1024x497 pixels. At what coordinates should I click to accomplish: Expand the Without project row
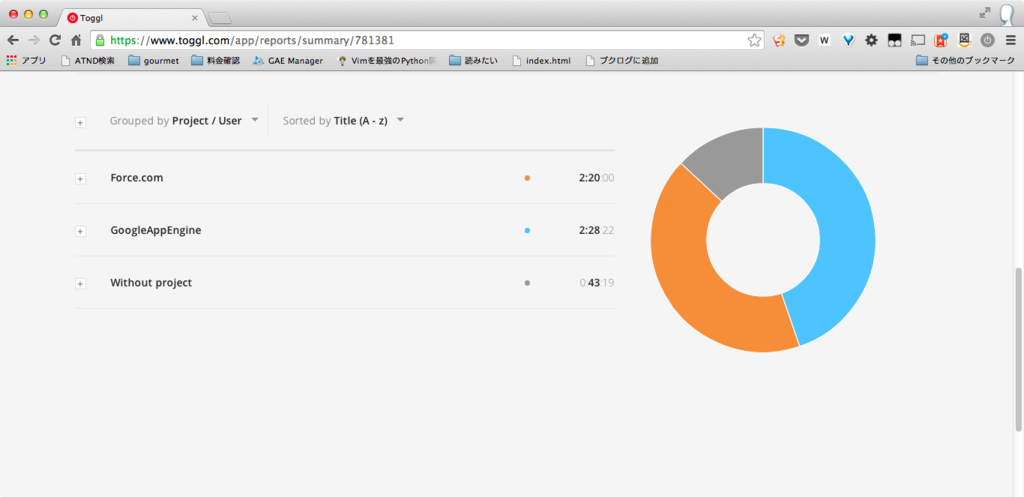click(x=80, y=283)
